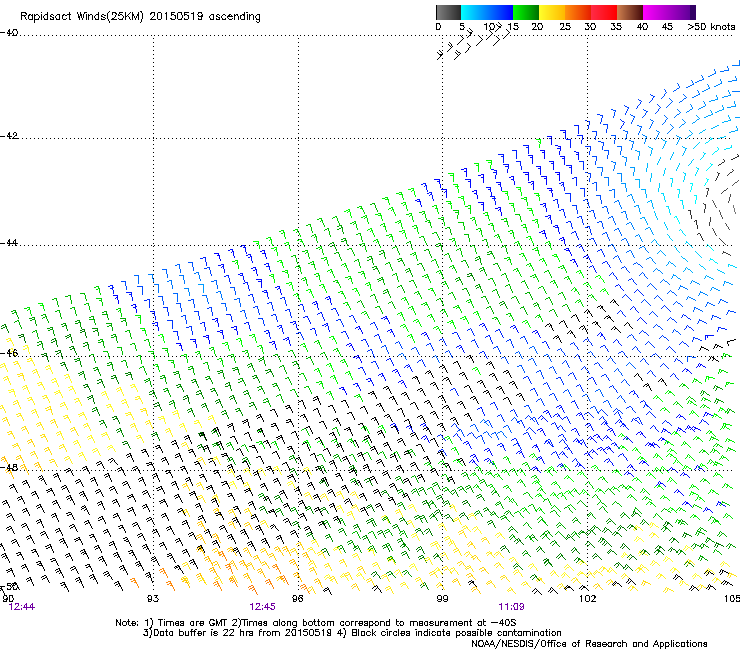Click the '102' longitude axis label
The image size is (740, 650).
click(587, 599)
